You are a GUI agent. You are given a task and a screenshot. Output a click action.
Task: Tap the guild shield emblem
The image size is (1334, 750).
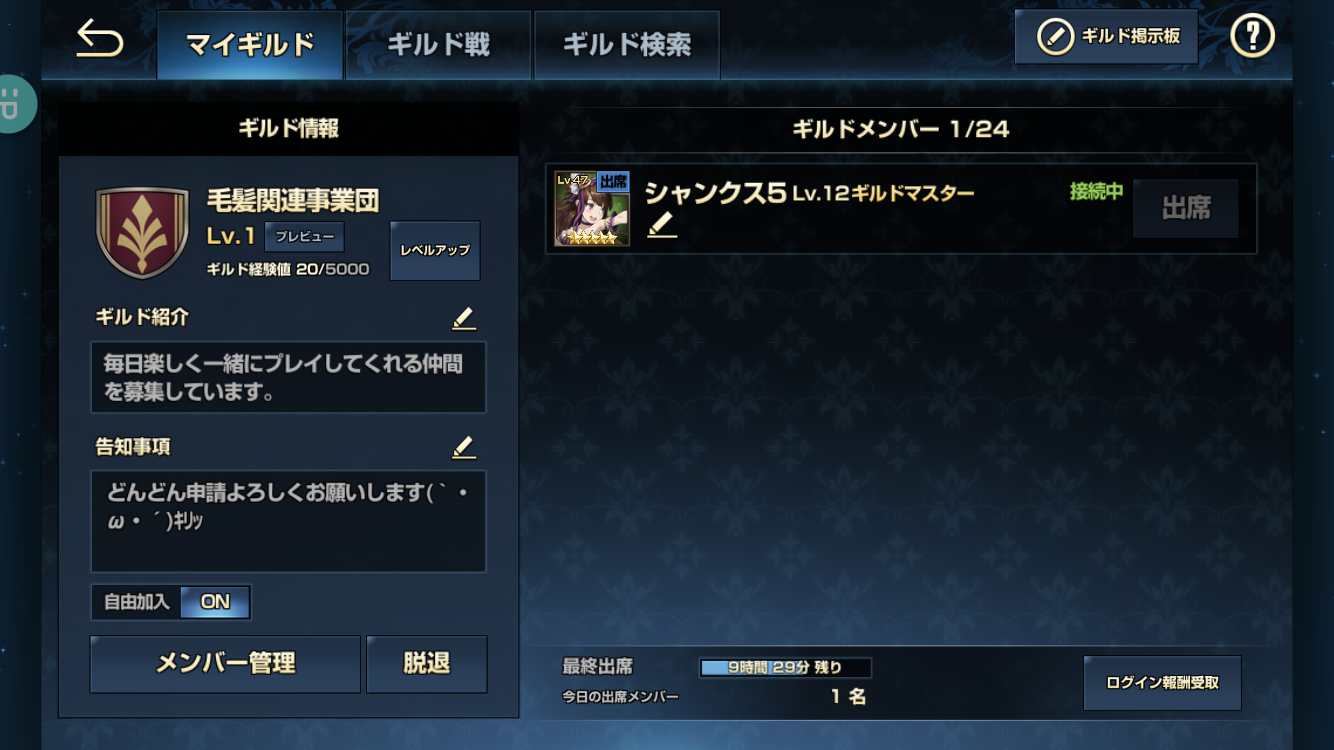point(142,232)
